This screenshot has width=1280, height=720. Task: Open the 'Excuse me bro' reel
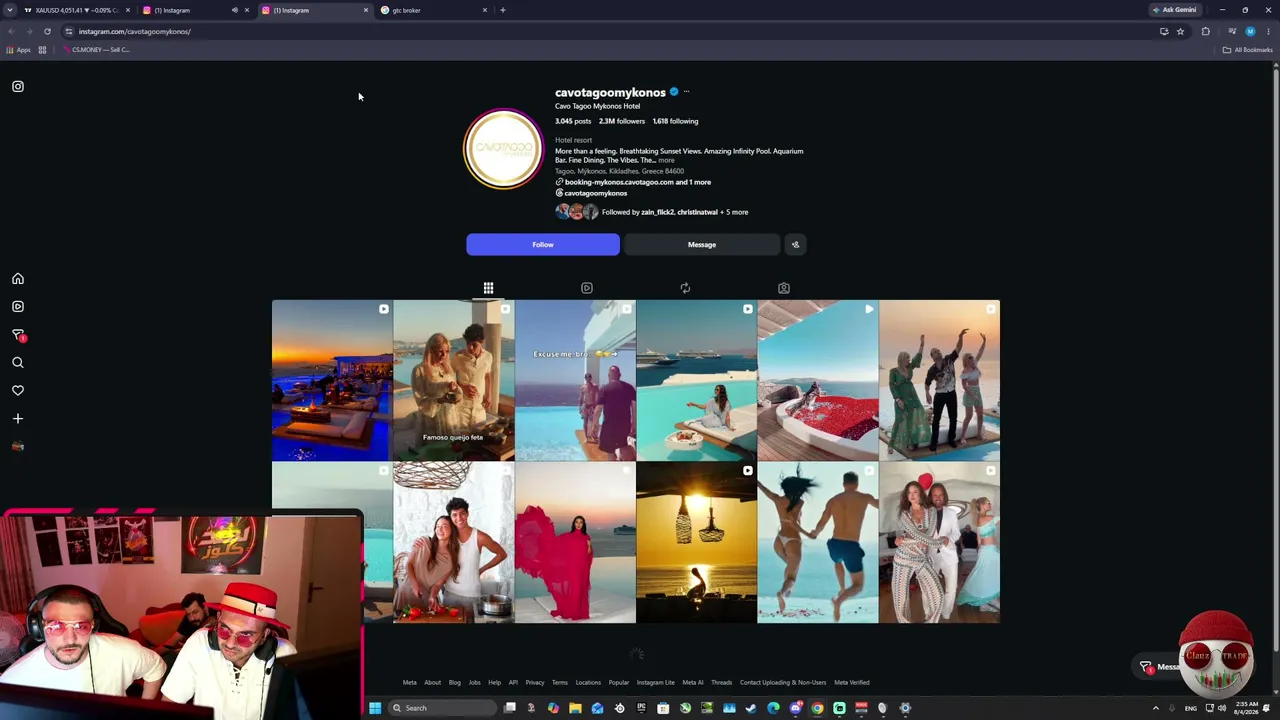pos(575,380)
